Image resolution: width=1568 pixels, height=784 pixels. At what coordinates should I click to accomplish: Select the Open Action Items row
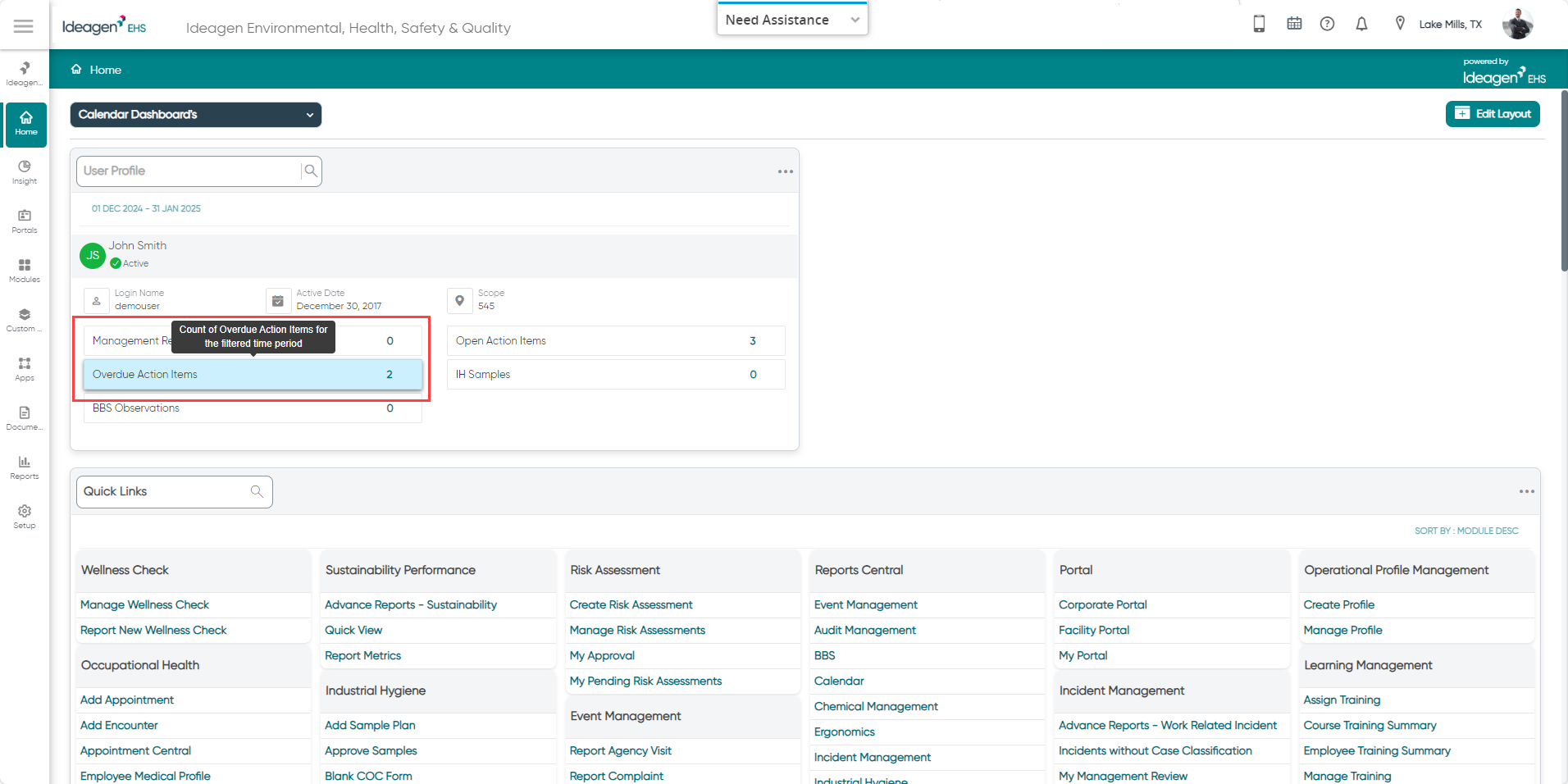pyautogui.click(x=616, y=340)
